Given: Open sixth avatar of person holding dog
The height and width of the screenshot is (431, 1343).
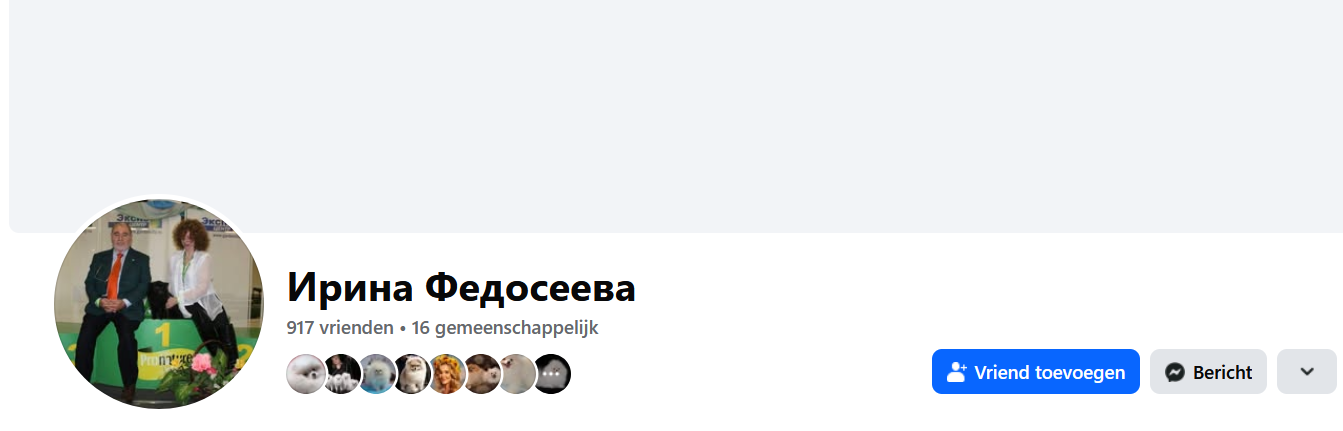Looking at the screenshot, I should pyautogui.click(x=481, y=374).
